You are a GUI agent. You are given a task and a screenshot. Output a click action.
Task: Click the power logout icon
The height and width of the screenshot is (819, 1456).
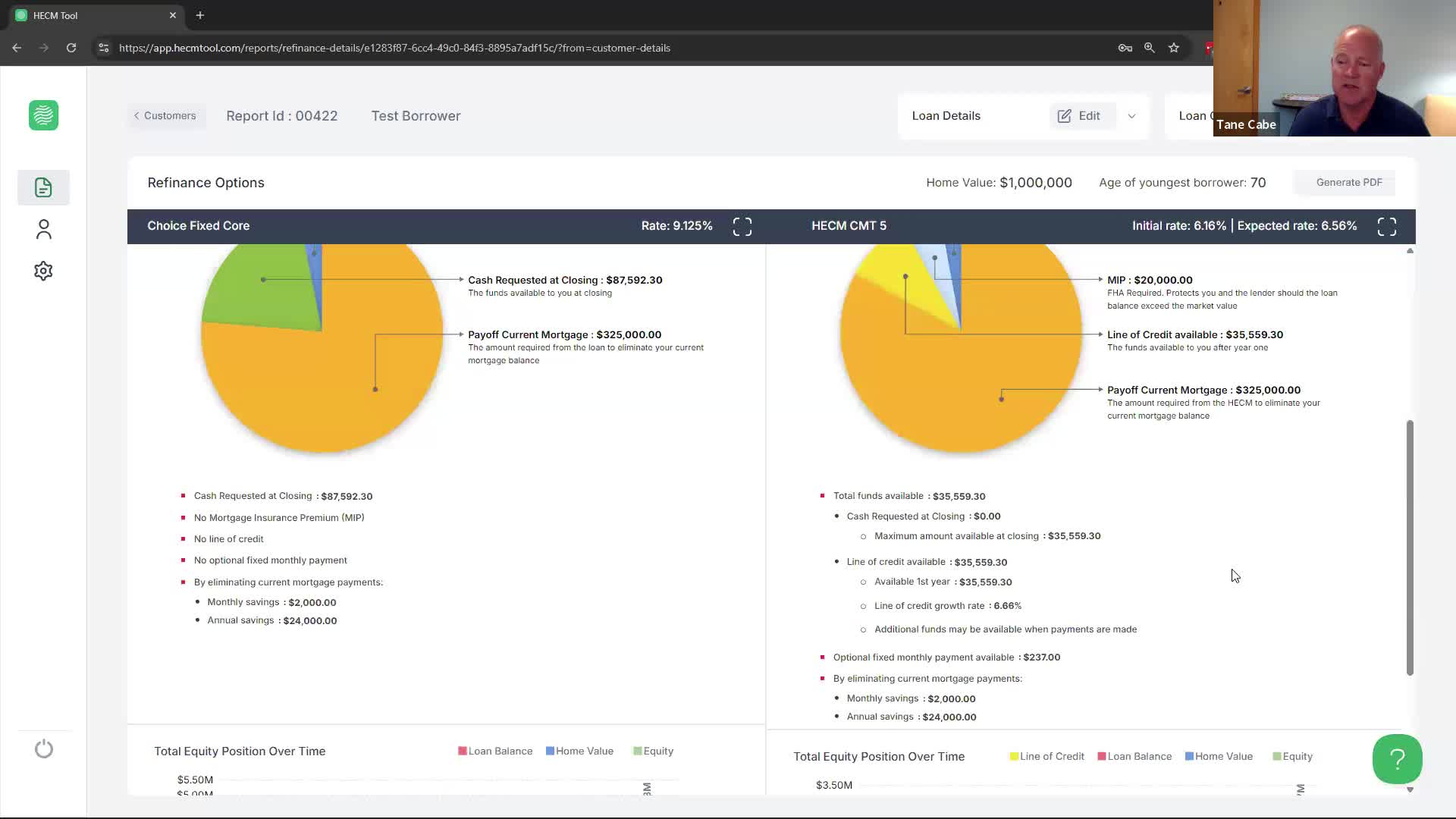[44, 749]
